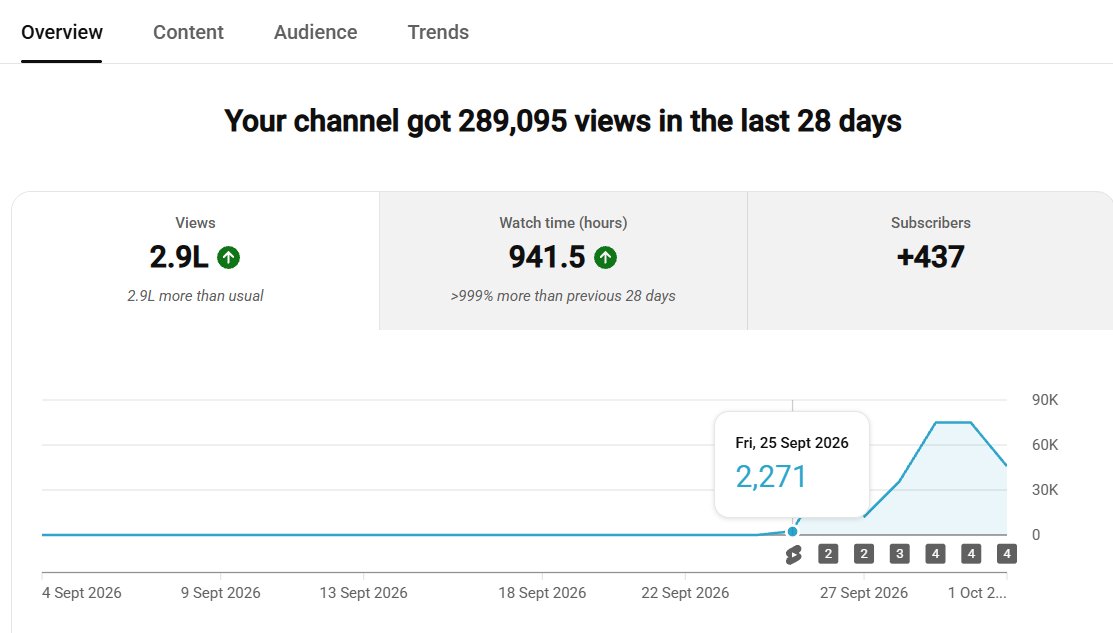1113x633 pixels.
Task: Open the 4 badge right after 3 badge
Action: coord(936,554)
